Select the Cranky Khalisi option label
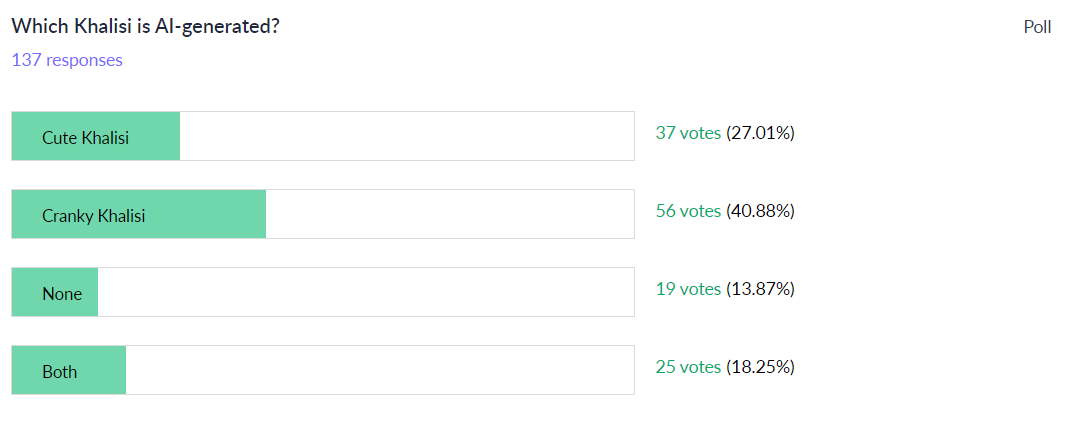Screen dimensions: 1065x423 (93, 215)
